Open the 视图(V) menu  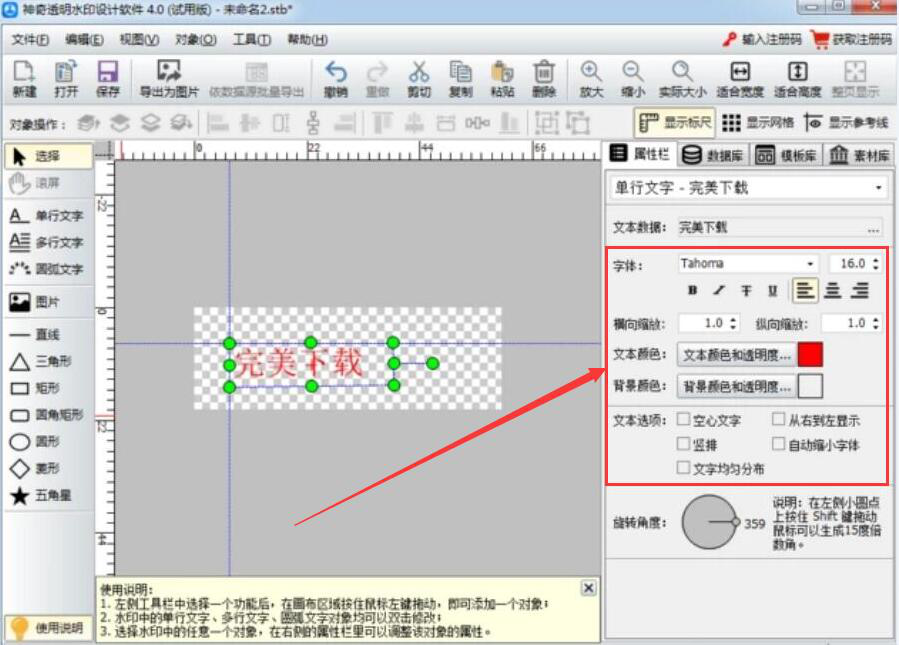[x=139, y=40]
